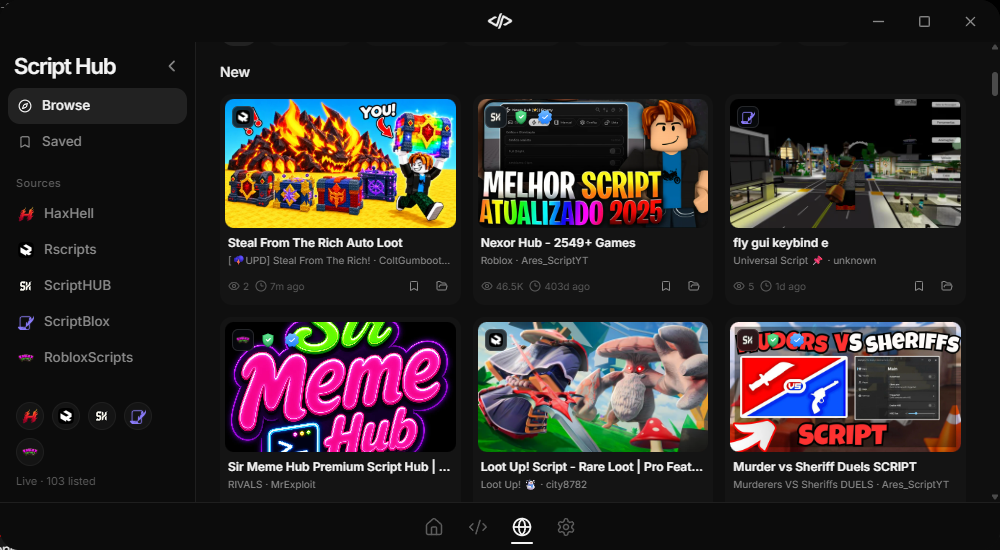Click the views count on Nexor Hub card

(503, 286)
